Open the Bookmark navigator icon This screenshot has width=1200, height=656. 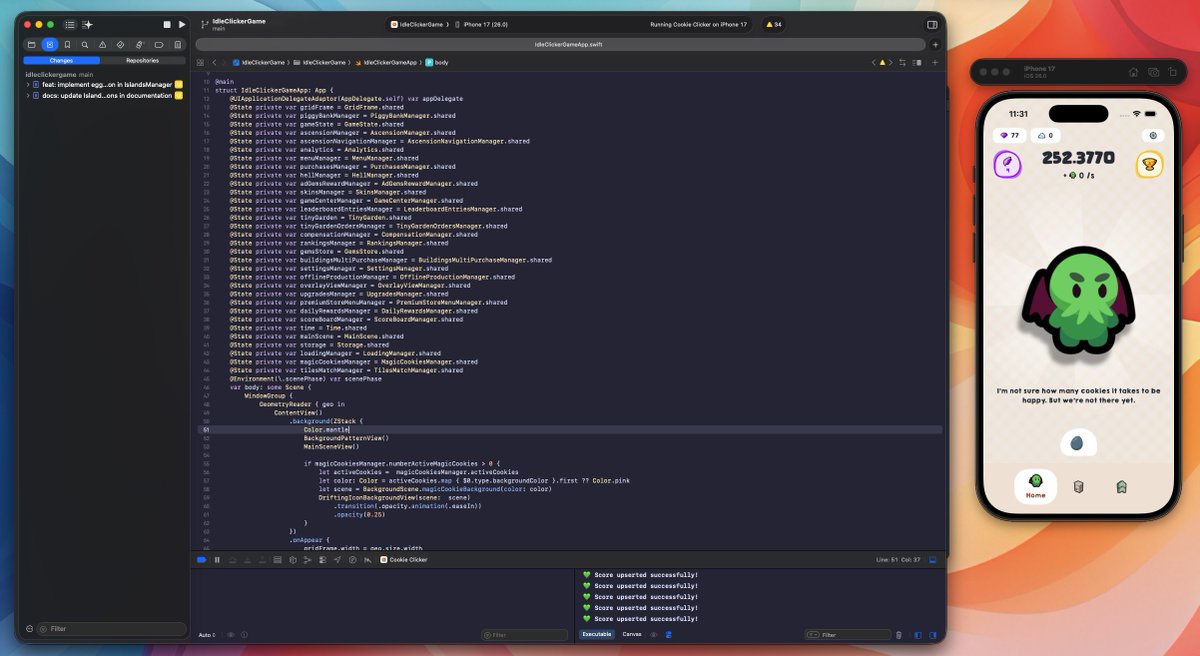tap(67, 45)
